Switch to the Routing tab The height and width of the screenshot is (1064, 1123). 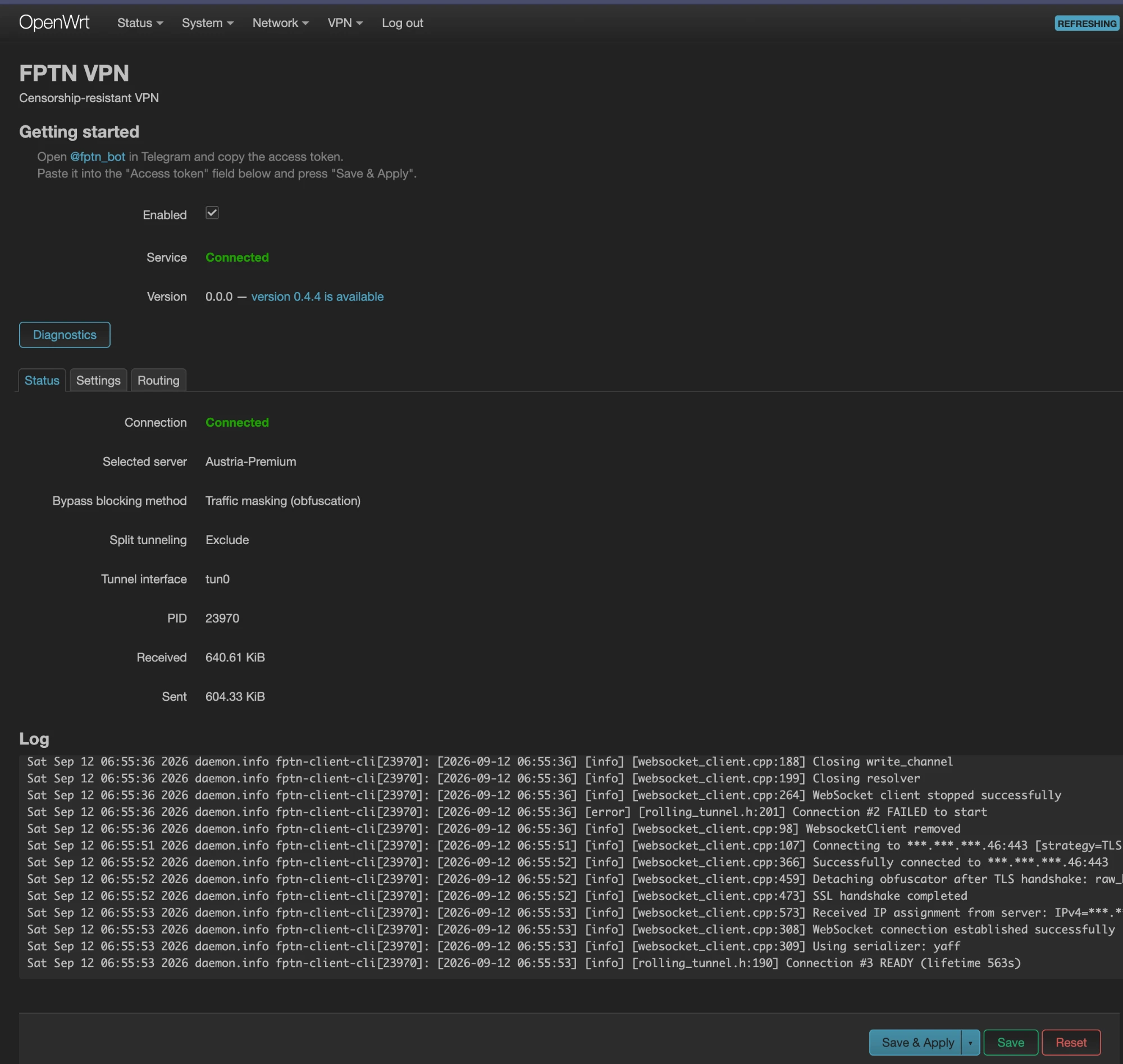(x=158, y=380)
